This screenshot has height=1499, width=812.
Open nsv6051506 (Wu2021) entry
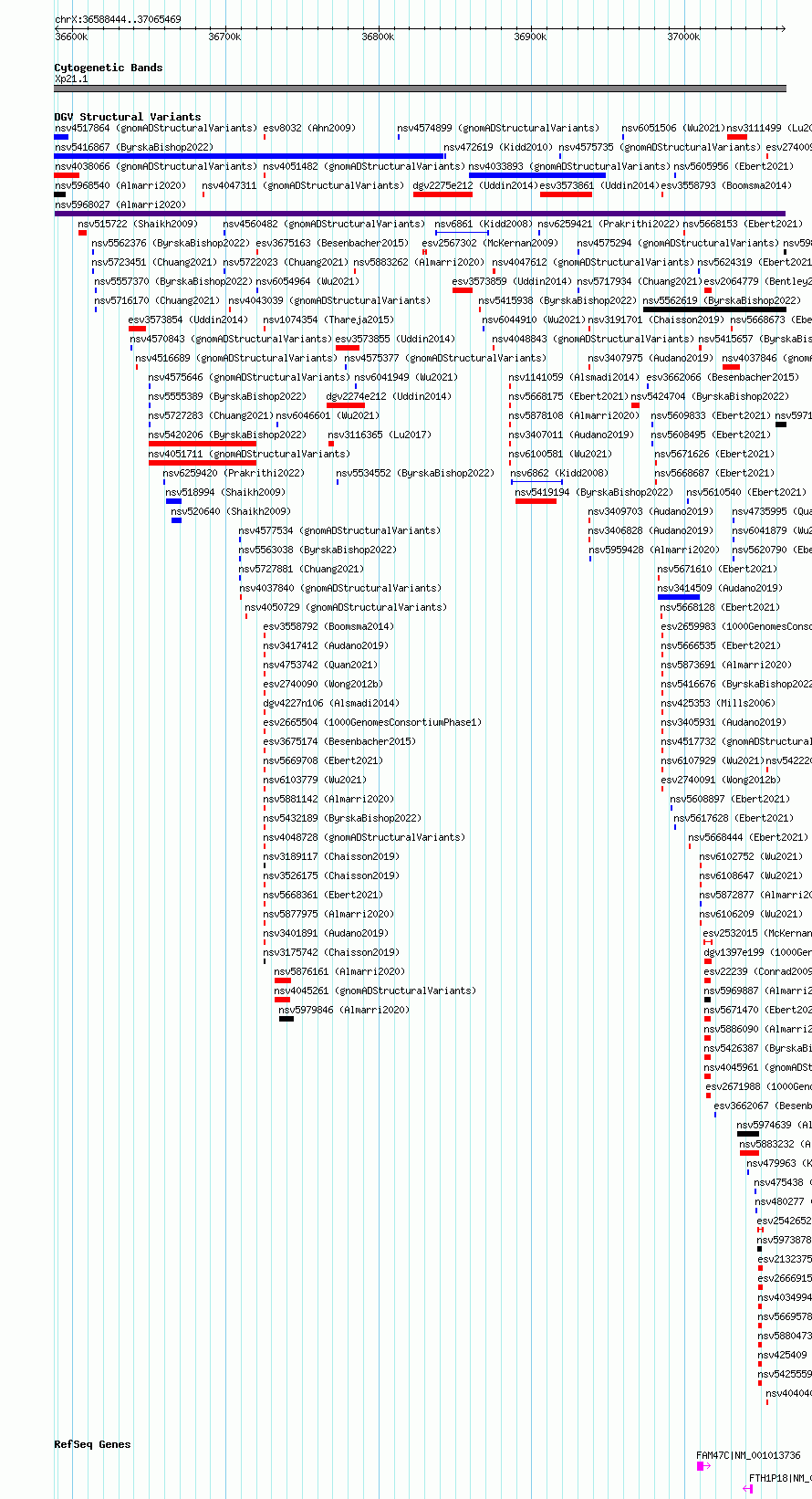pos(673,128)
